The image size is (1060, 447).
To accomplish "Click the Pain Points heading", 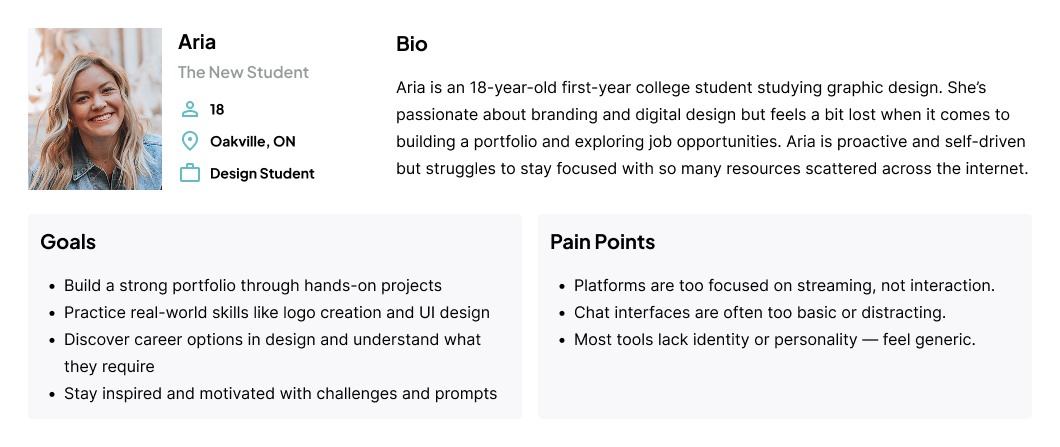I will [602, 242].
